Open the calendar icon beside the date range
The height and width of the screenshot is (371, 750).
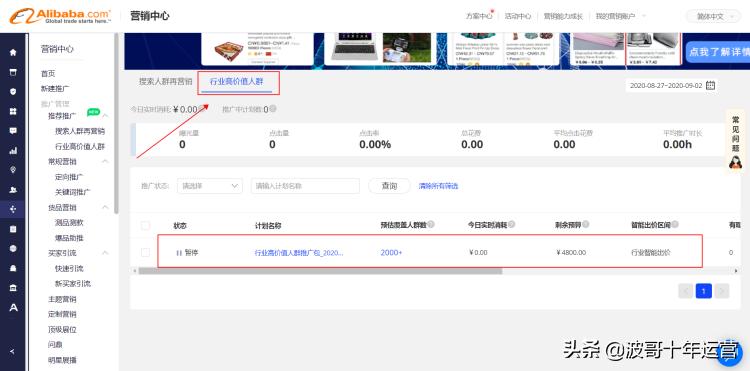[x=711, y=86]
